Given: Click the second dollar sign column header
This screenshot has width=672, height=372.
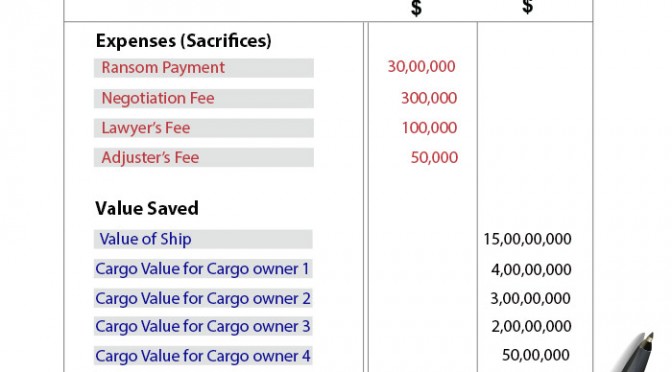Looking at the screenshot, I should 528,7.
